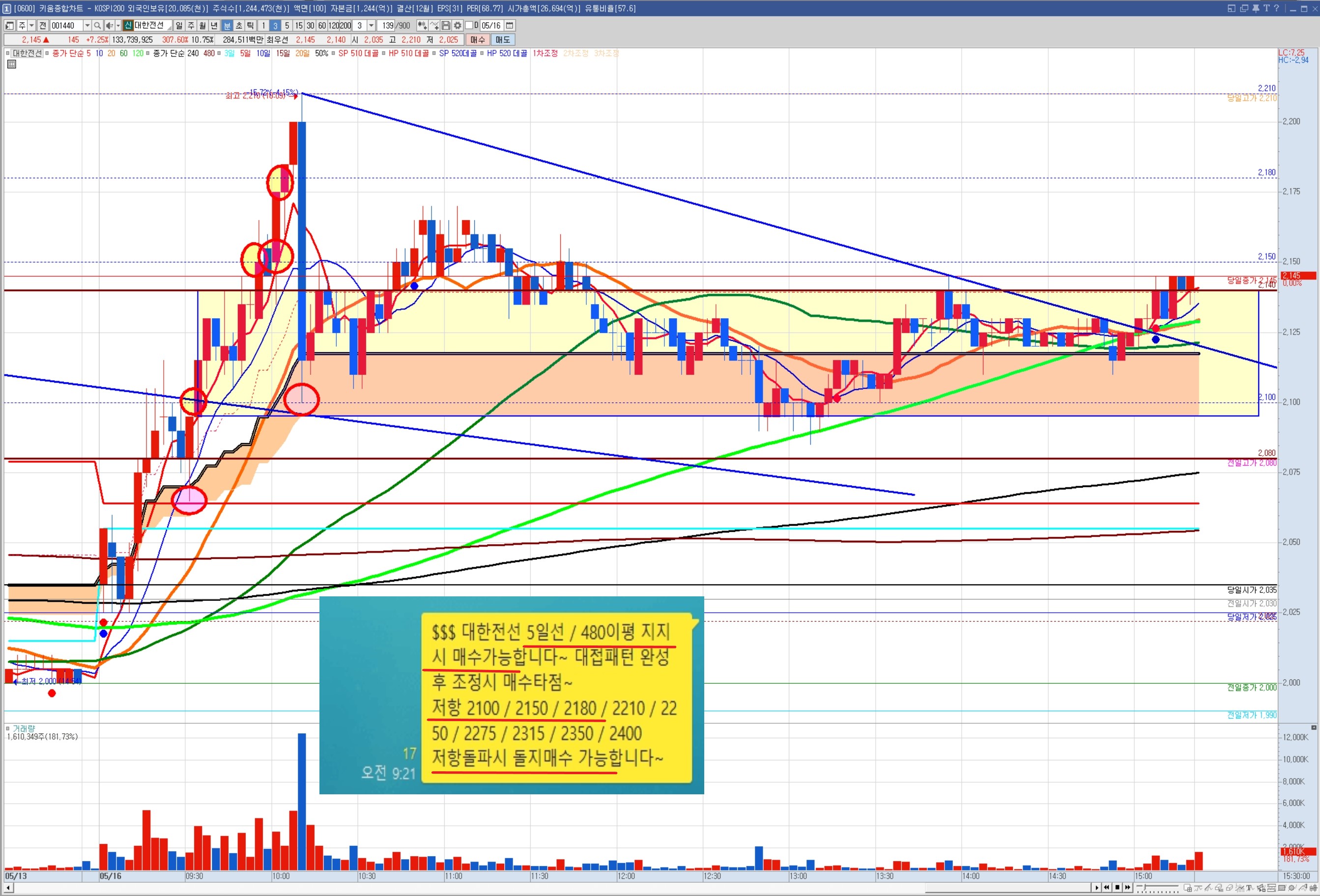Select the text annotation tool

point(1249,888)
